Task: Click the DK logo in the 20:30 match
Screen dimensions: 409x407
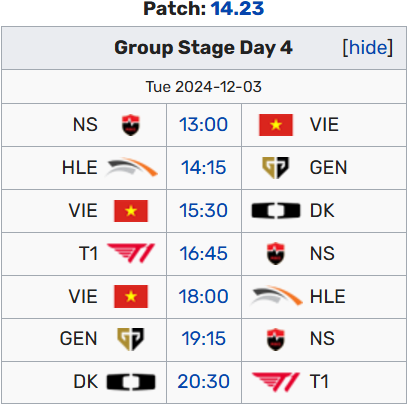Action: click(131, 382)
